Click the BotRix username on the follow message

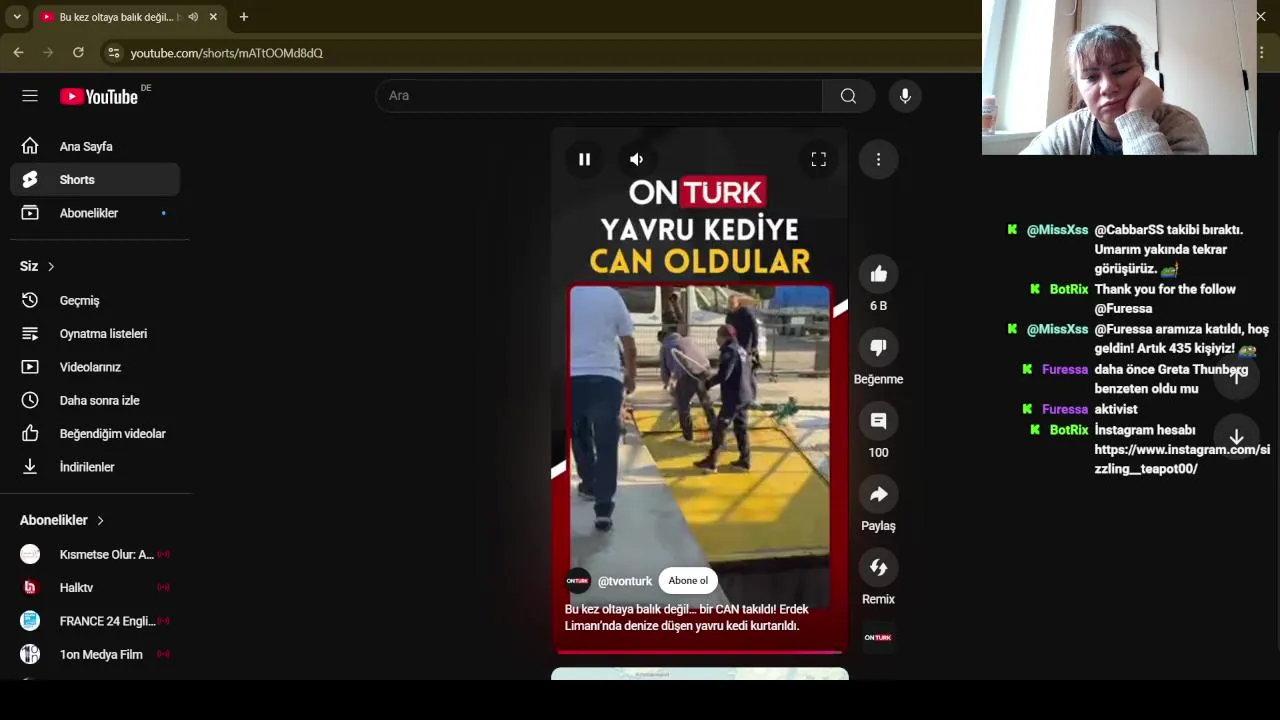click(x=1068, y=289)
